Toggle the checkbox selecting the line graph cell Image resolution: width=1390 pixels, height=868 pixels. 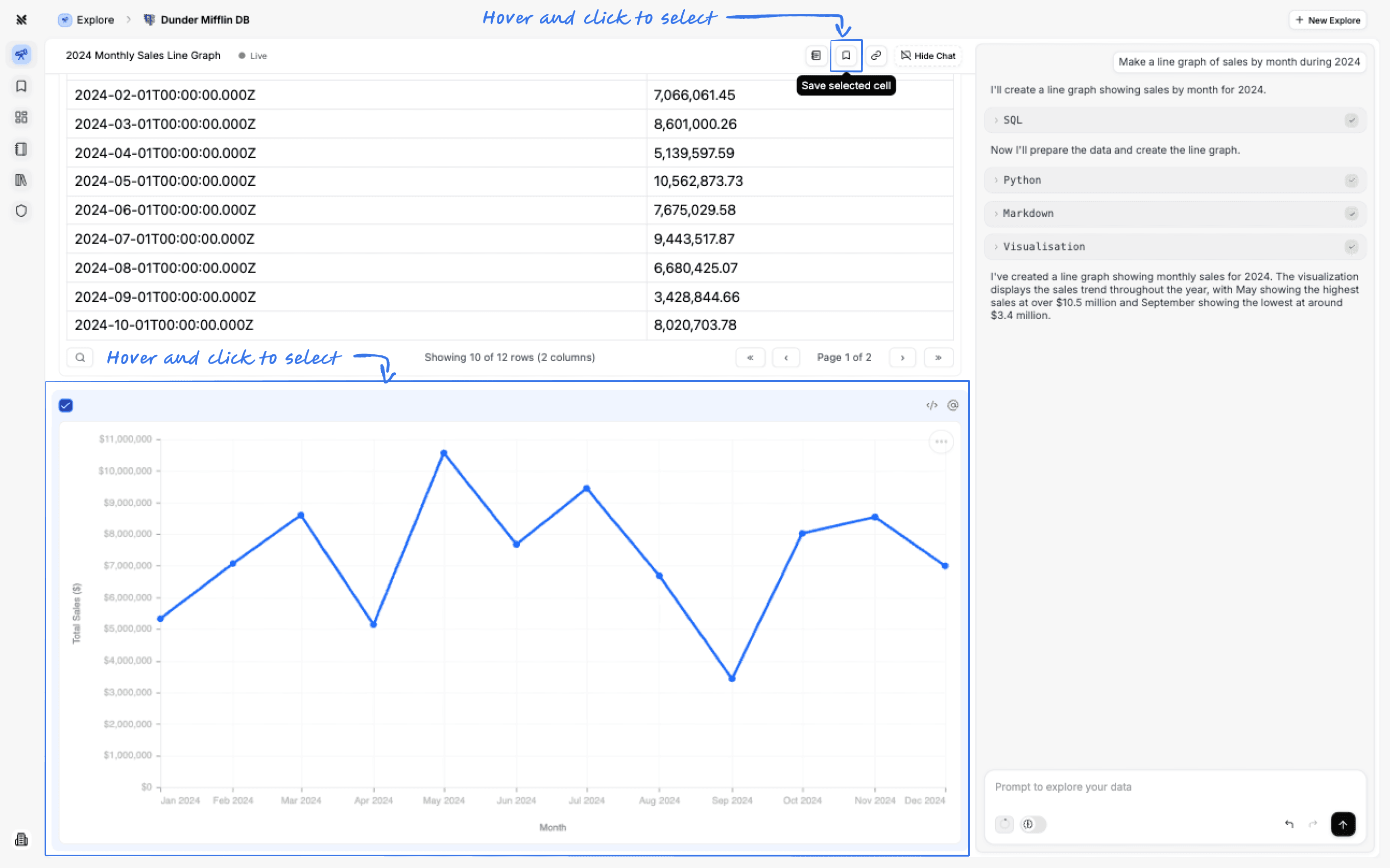tap(66, 405)
